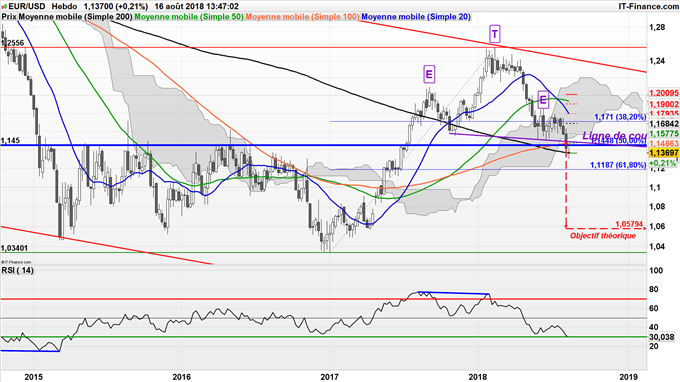
Task: Click the 1,13700 (+0,21%) quote in header
Action: pyautogui.click(x=116, y=7)
